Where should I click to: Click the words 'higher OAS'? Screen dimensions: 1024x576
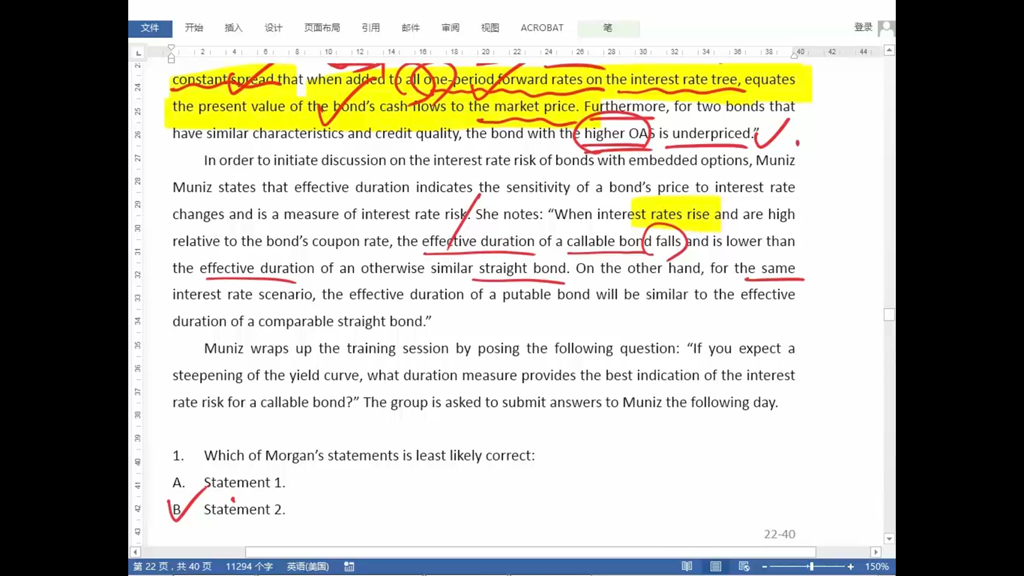click(619, 133)
